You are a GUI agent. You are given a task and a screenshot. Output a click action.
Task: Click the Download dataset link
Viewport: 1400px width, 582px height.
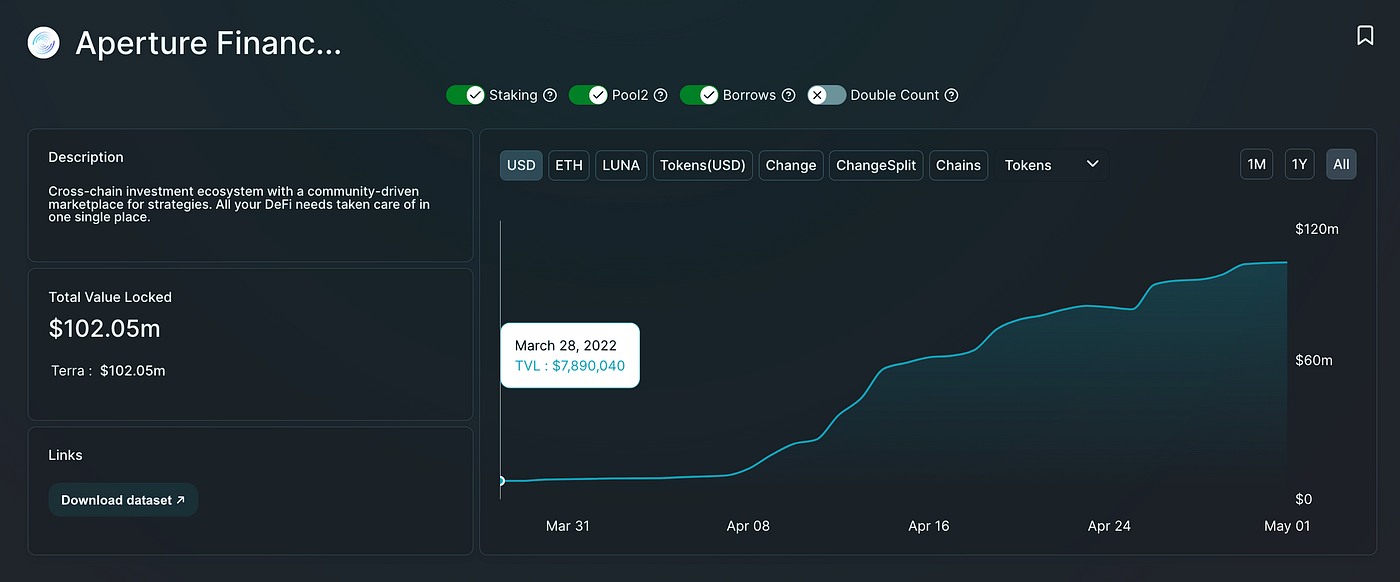(x=123, y=500)
